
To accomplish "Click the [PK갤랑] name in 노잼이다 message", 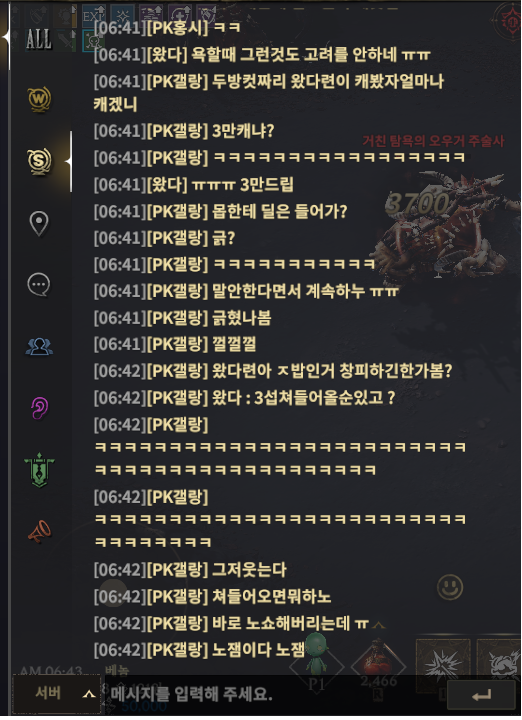I will coord(178,650).
